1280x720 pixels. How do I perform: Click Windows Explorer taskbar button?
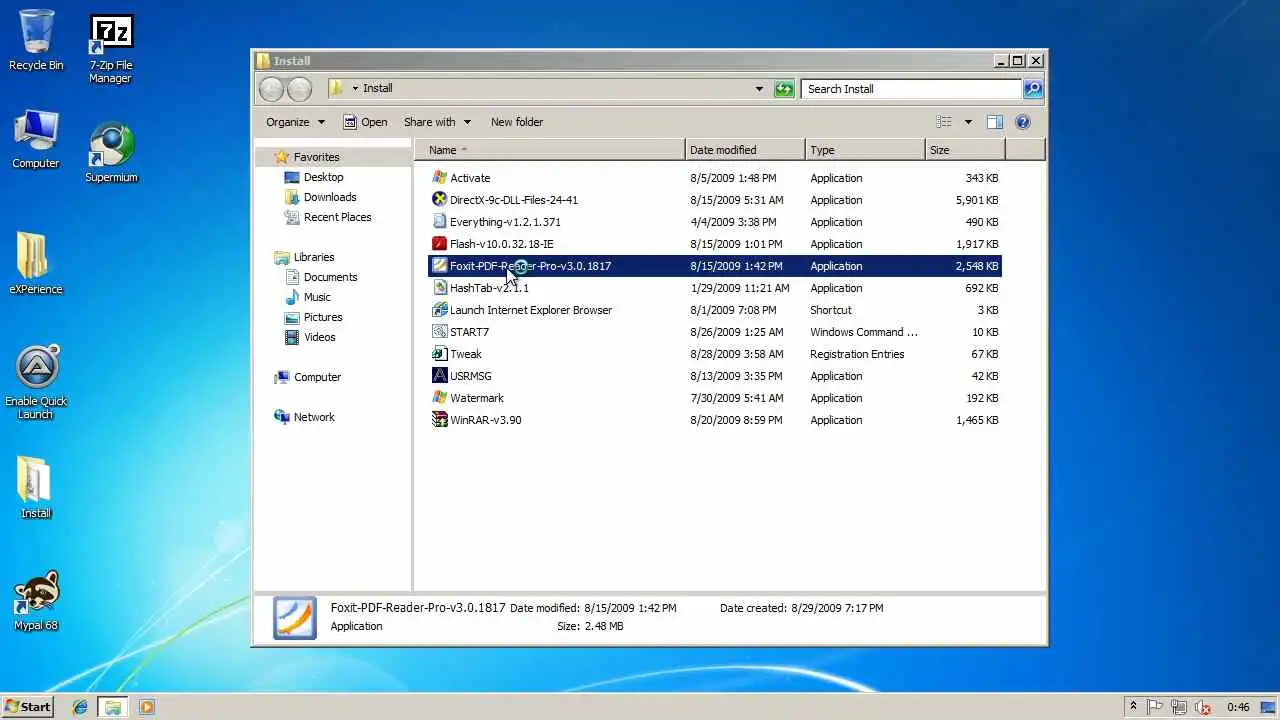tap(113, 707)
